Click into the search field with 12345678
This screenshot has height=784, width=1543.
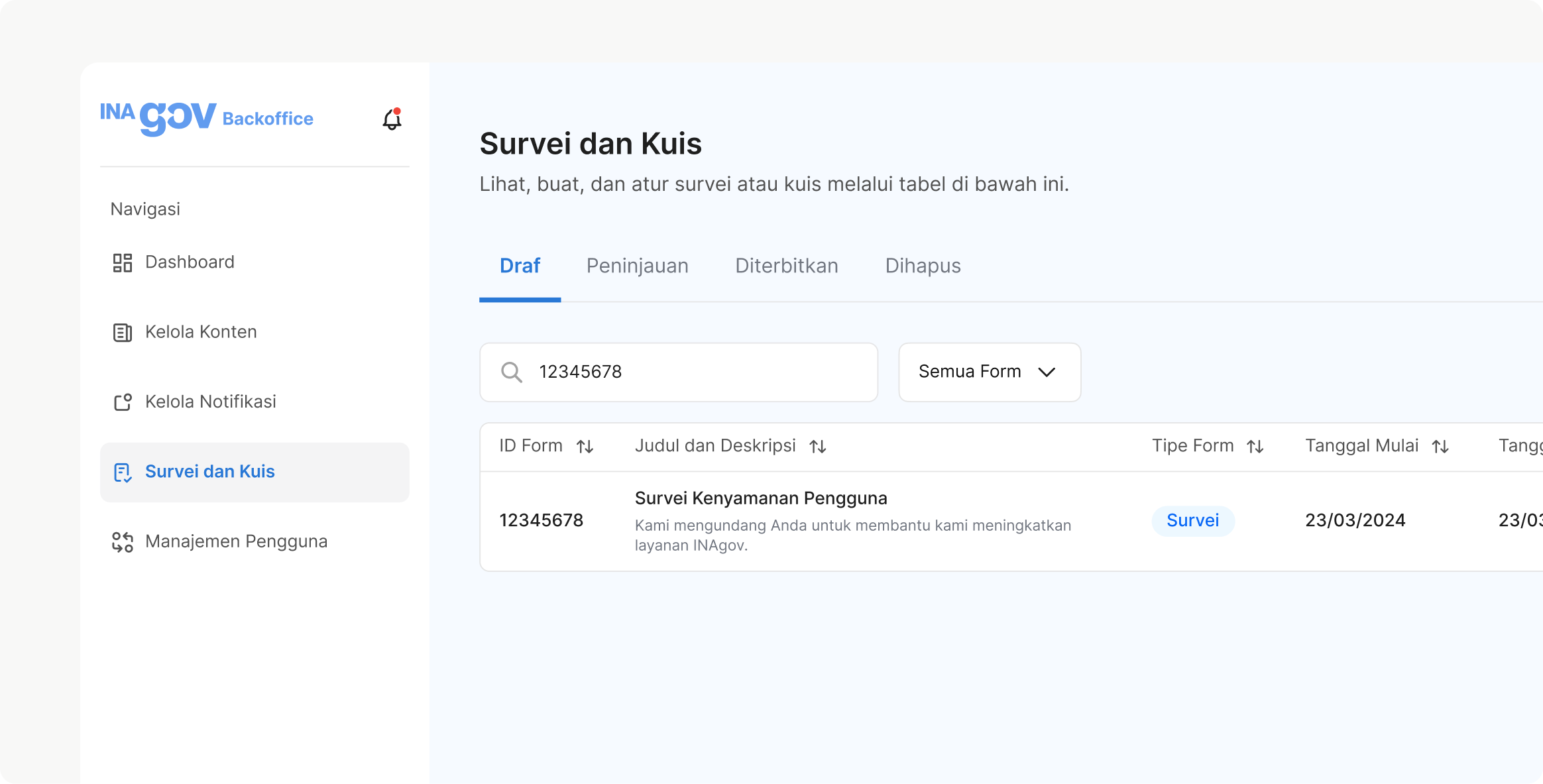(696, 372)
